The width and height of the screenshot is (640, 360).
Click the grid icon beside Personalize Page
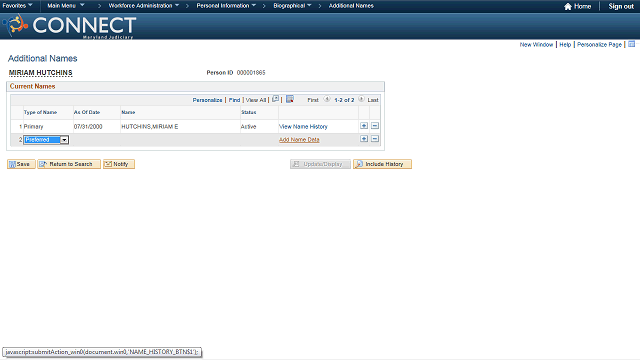pos(631,44)
